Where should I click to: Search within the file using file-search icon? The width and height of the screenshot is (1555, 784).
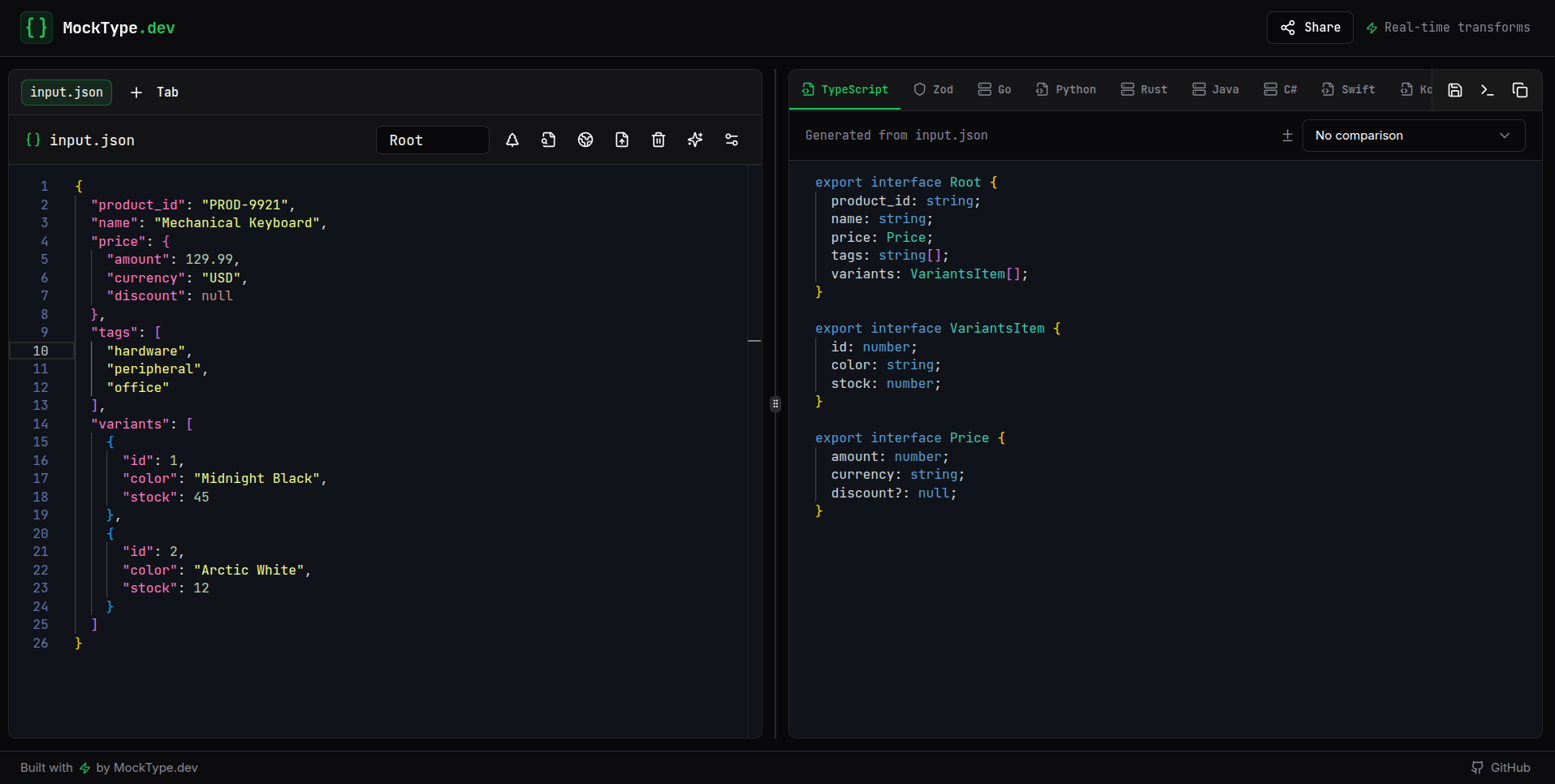point(548,140)
